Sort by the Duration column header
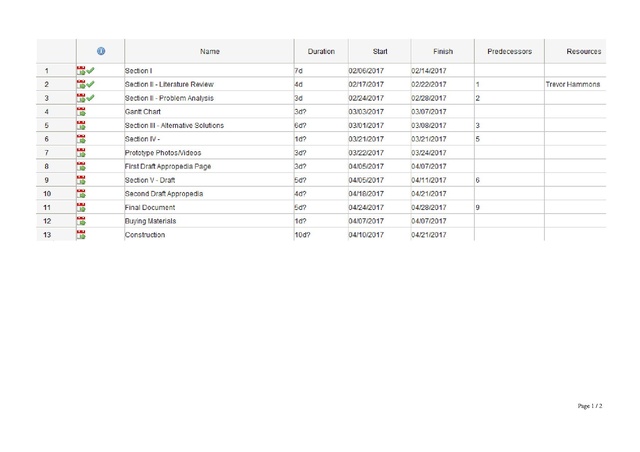 pos(321,51)
